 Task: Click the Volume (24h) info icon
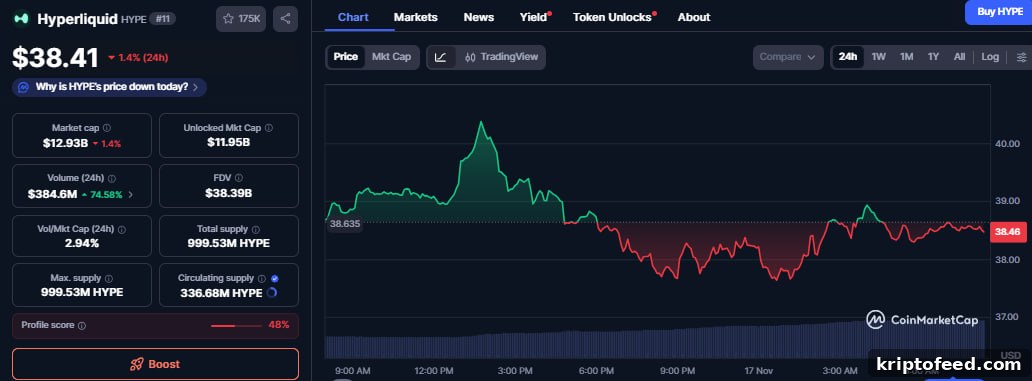point(112,178)
